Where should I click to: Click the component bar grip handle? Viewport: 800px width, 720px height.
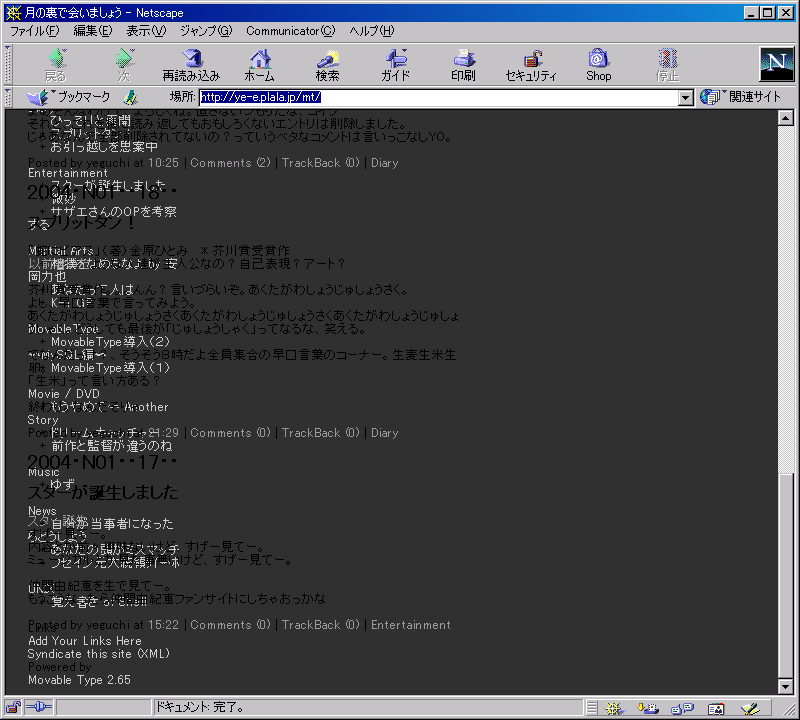pos(591,708)
